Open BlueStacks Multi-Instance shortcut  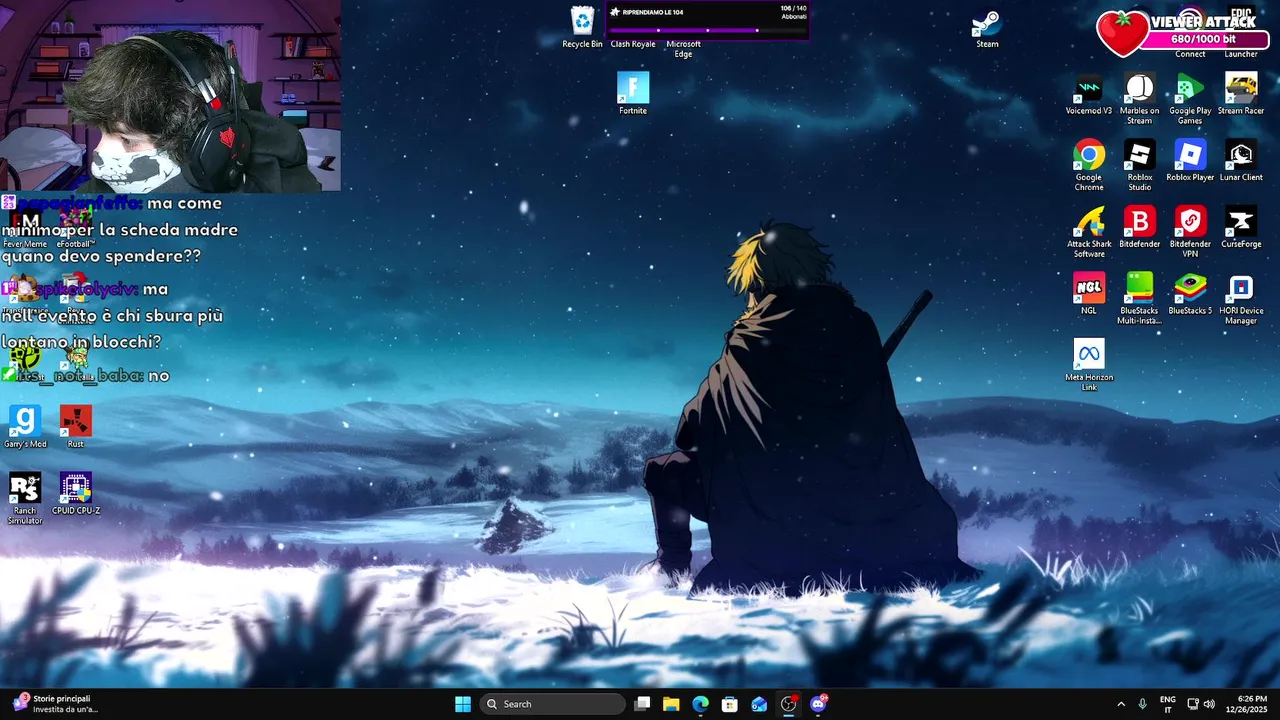(x=1139, y=299)
